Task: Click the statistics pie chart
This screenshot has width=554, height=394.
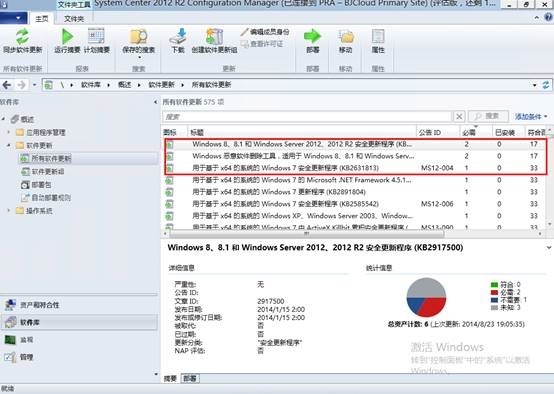Action: point(426,297)
